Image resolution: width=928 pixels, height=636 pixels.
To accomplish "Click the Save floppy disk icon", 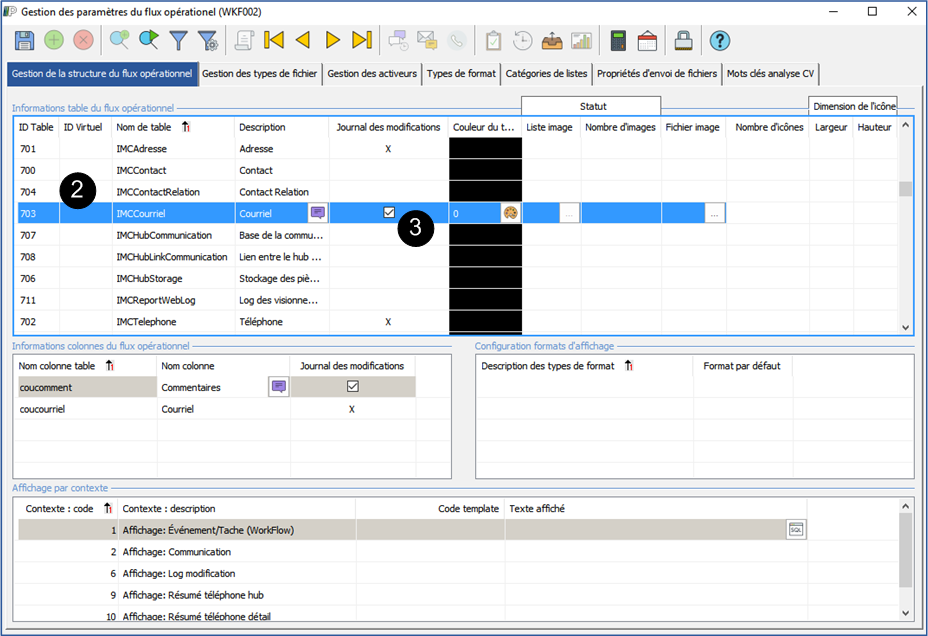I will click(25, 41).
